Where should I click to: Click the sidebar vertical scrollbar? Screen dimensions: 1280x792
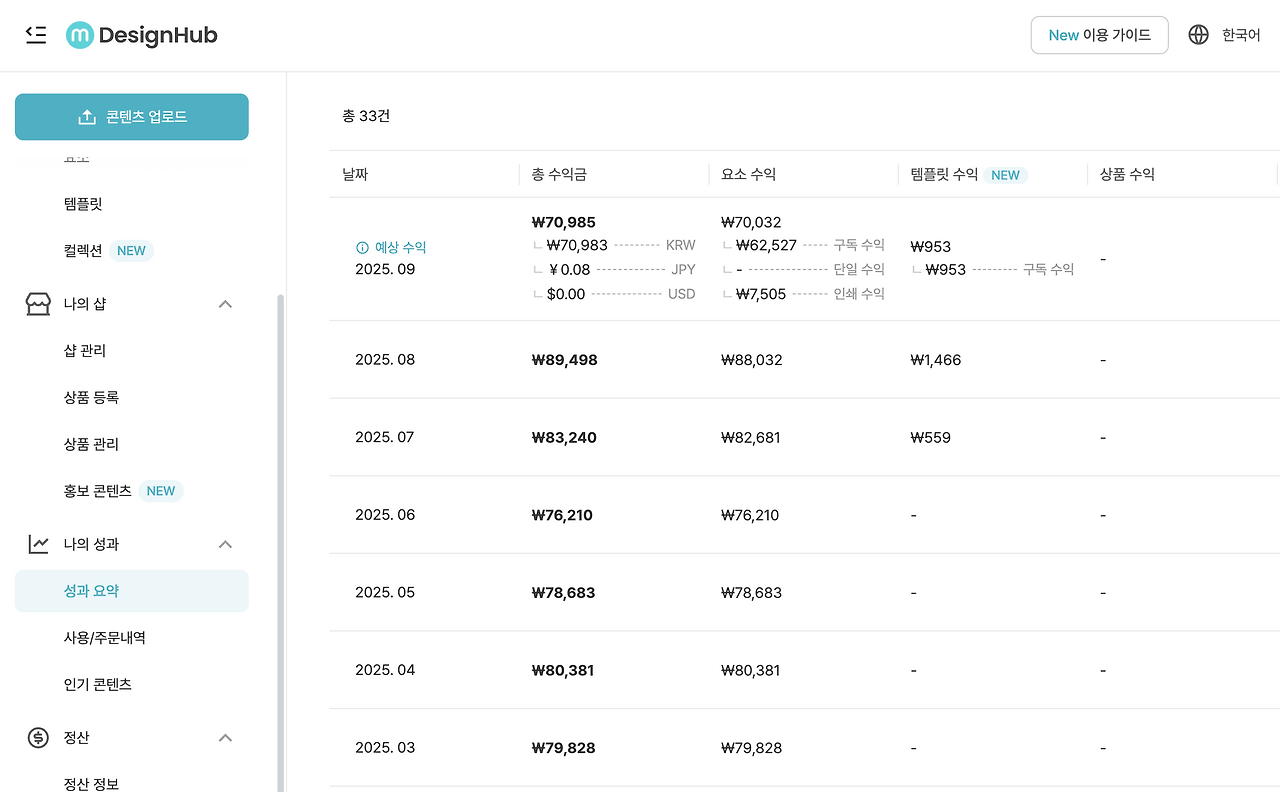[x=280, y=540]
